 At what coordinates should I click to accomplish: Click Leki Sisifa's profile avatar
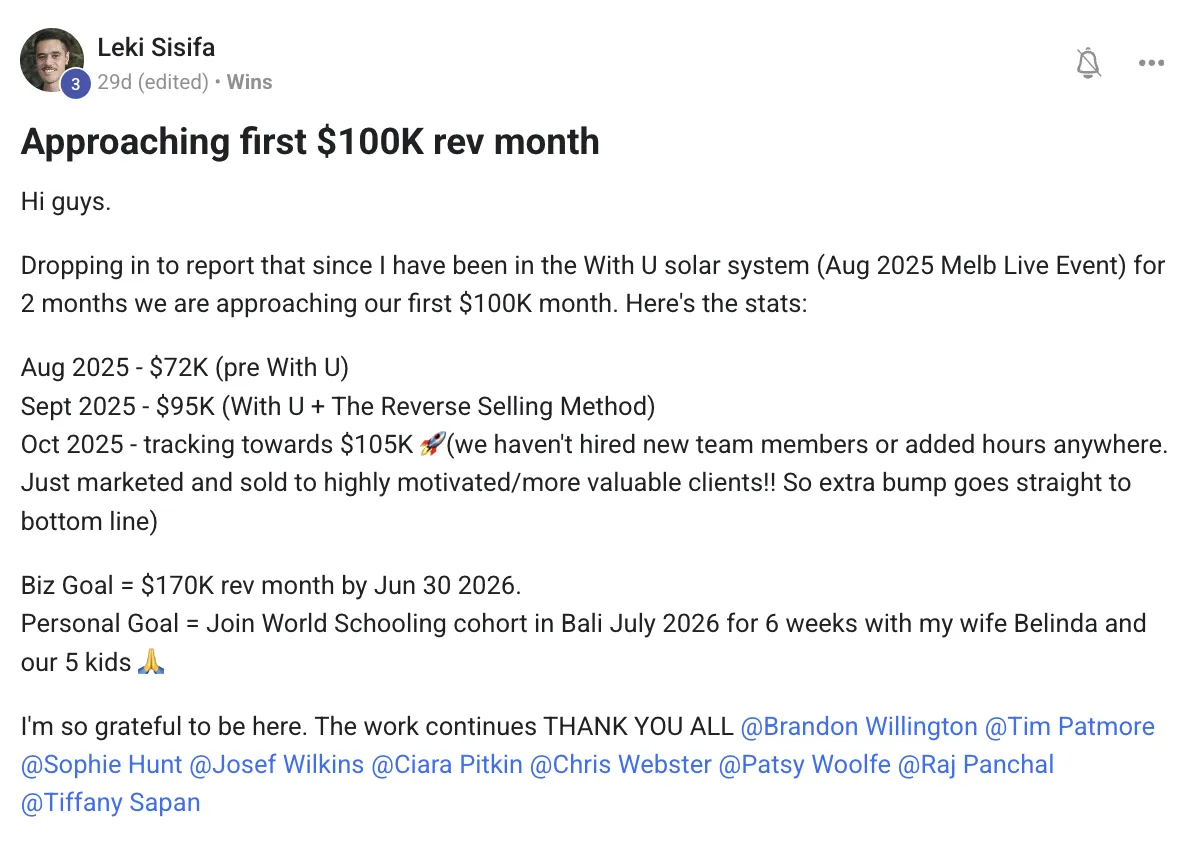[x=51, y=60]
